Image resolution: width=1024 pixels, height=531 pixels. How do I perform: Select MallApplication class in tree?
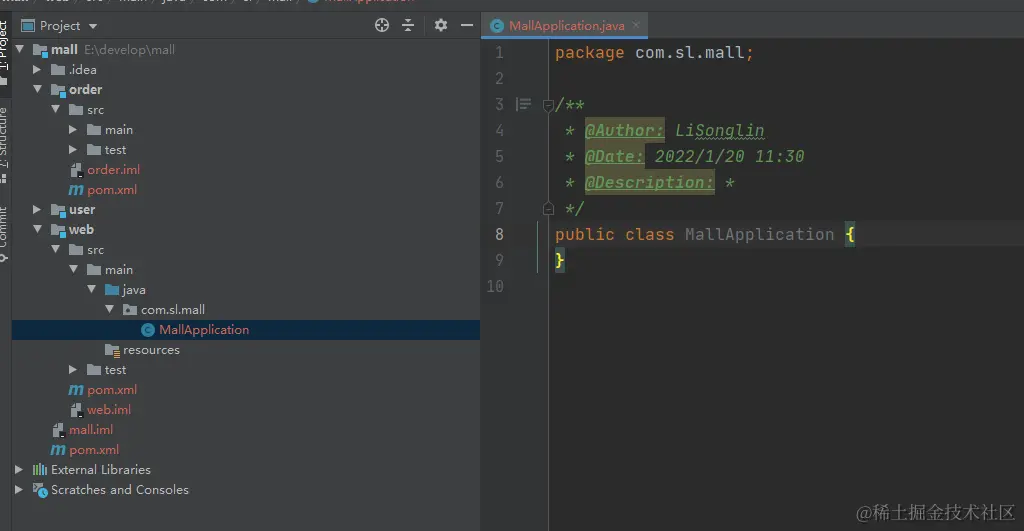(204, 330)
